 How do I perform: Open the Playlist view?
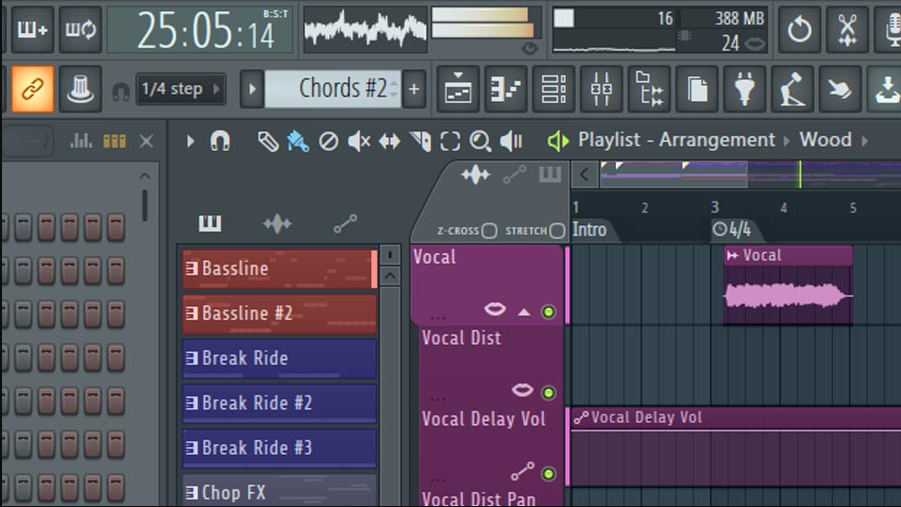[458, 89]
